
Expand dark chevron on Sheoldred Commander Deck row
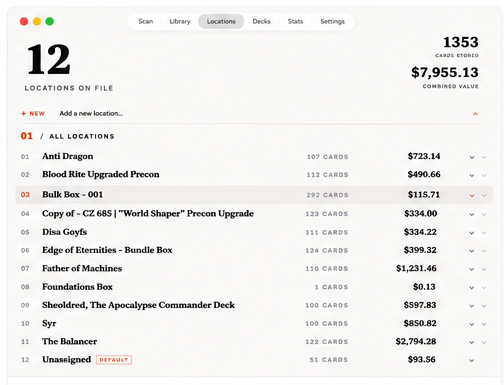click(x=472, y=306)
